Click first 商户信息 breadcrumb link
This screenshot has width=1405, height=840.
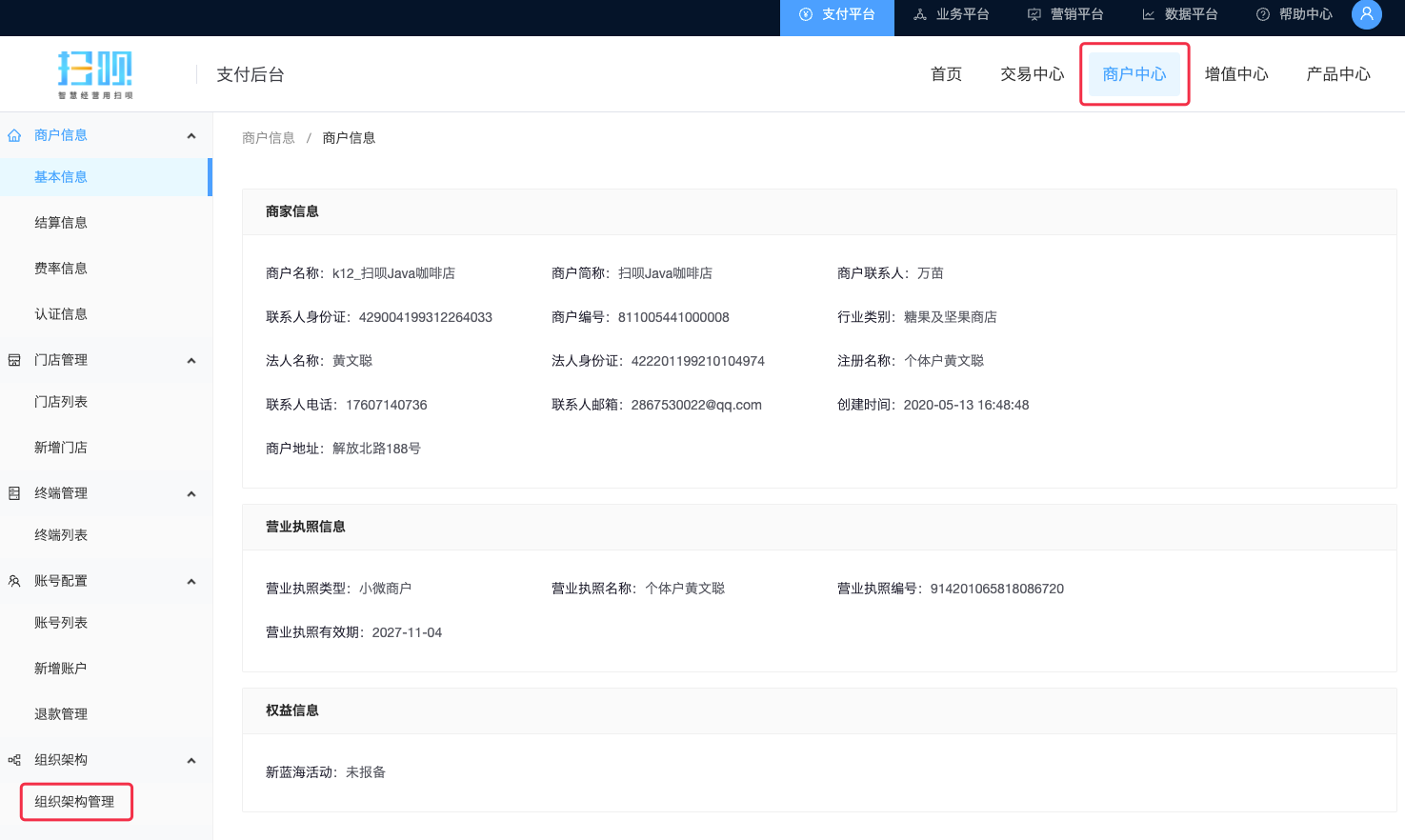[269, 138]
